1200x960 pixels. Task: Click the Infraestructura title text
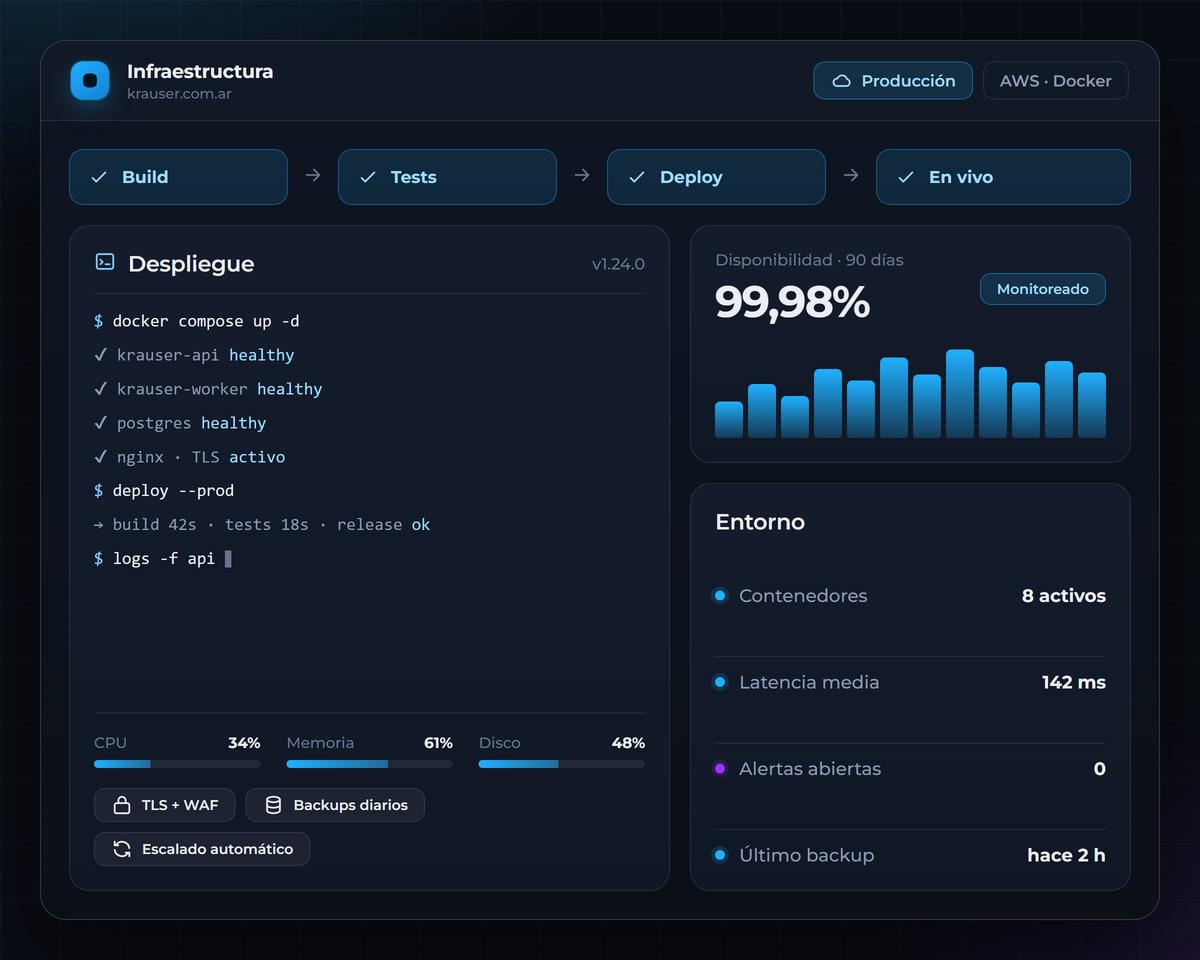[200, 71]
